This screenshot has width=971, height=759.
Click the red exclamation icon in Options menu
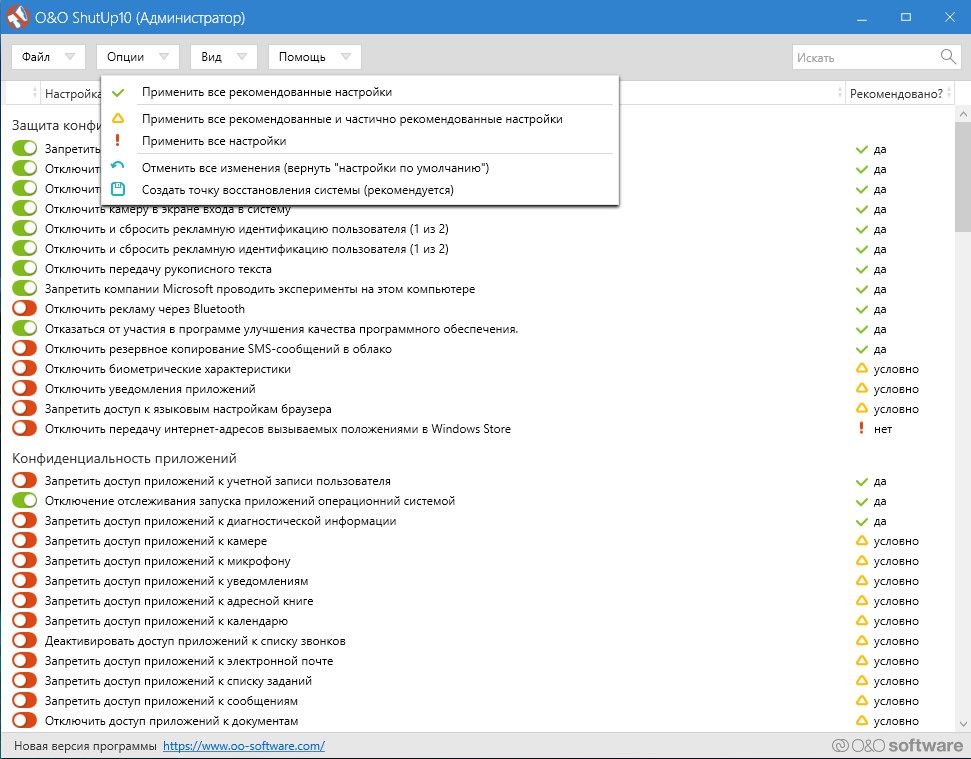point(118,141)
